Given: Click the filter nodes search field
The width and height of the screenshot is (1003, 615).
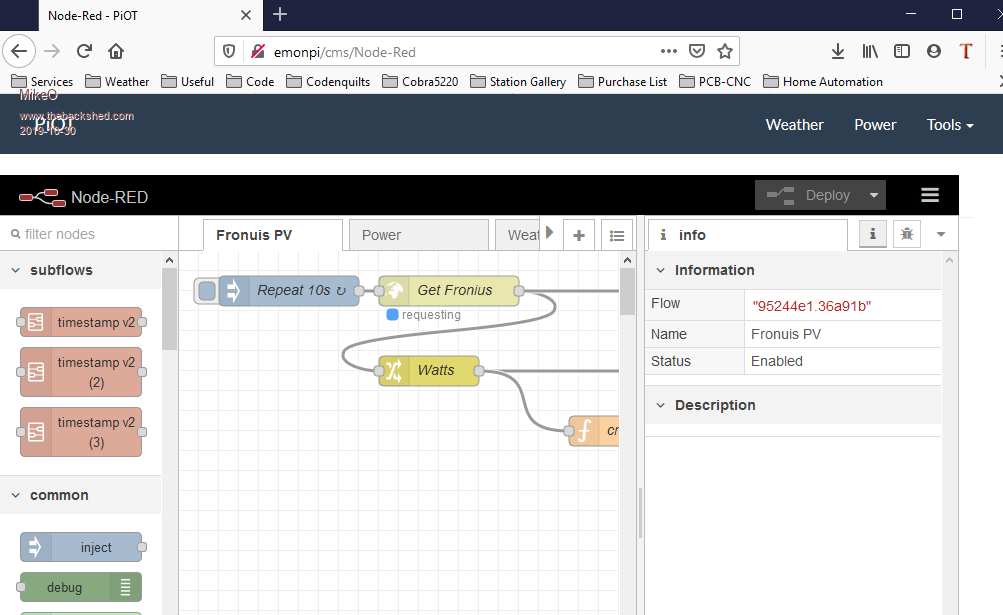Looking at the screenshot, I should [85, 234].
